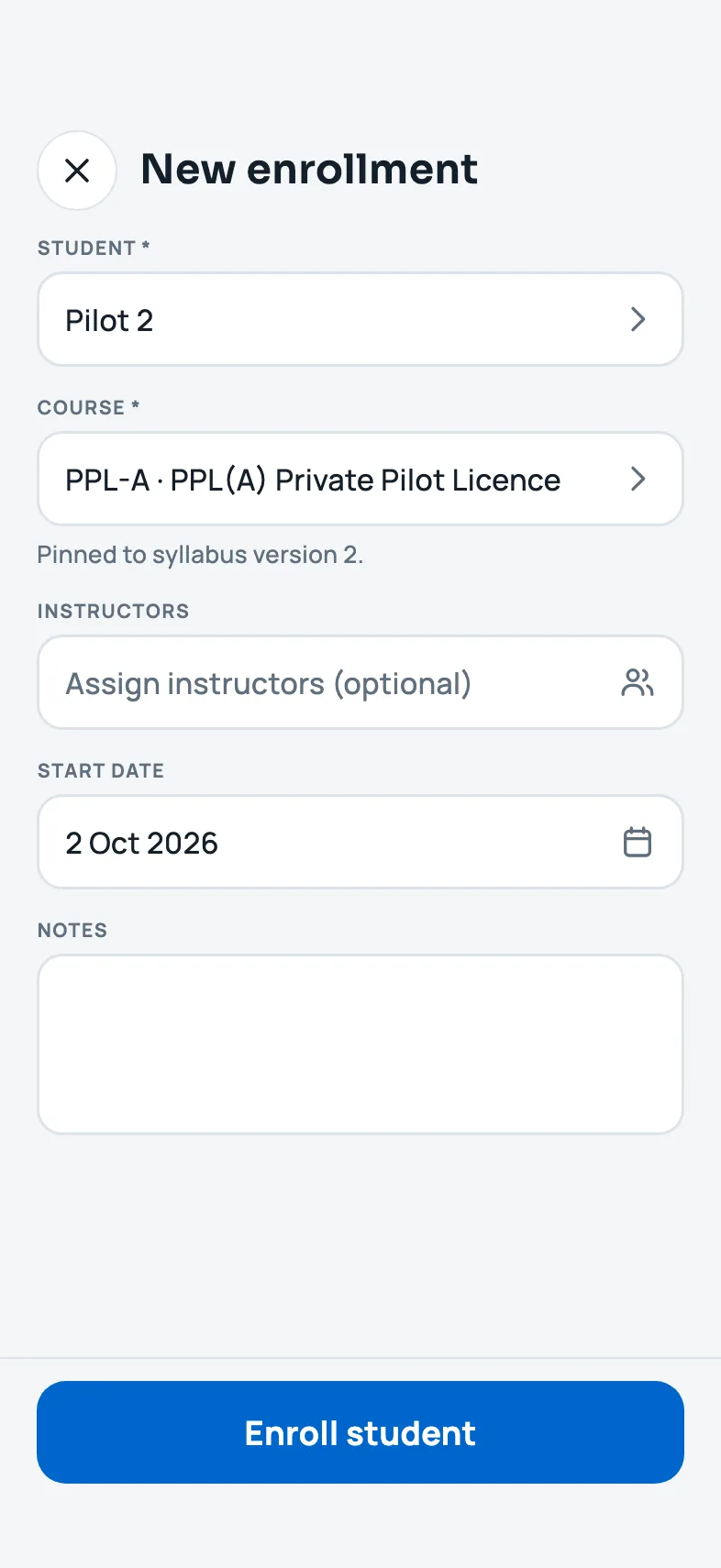The height and width of the screenshot is (1568, 721).
Task: Click the STUDENT field label
Action: pyautogui.click(x=86, y=248)
